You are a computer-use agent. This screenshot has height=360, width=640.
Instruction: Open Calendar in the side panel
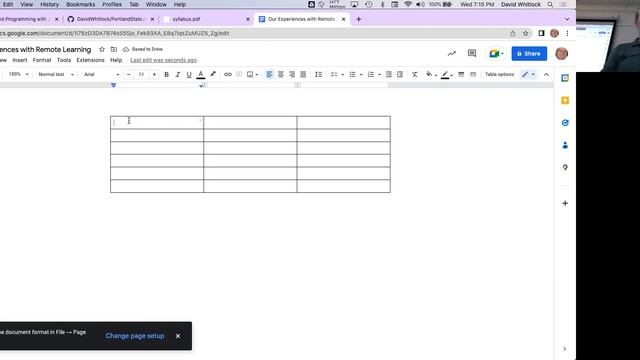(565, 78)
